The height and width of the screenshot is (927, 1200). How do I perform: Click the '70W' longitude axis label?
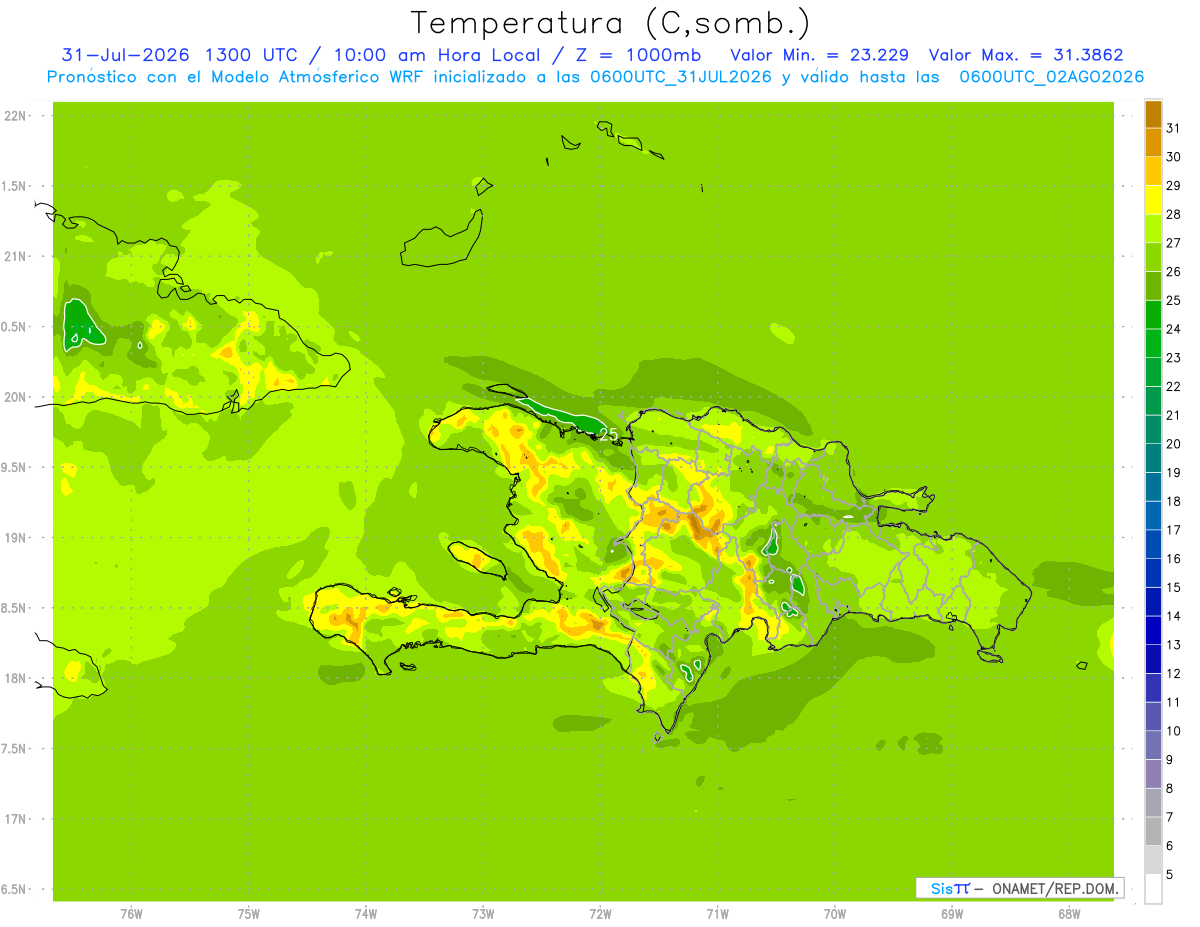click(834, 914)
